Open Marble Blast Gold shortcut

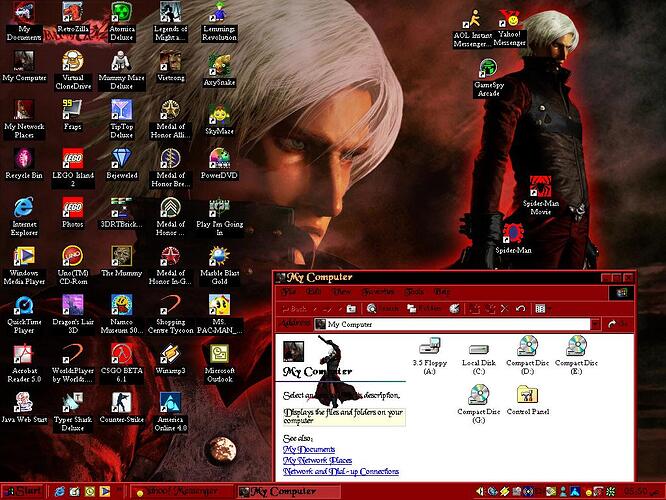220,266
